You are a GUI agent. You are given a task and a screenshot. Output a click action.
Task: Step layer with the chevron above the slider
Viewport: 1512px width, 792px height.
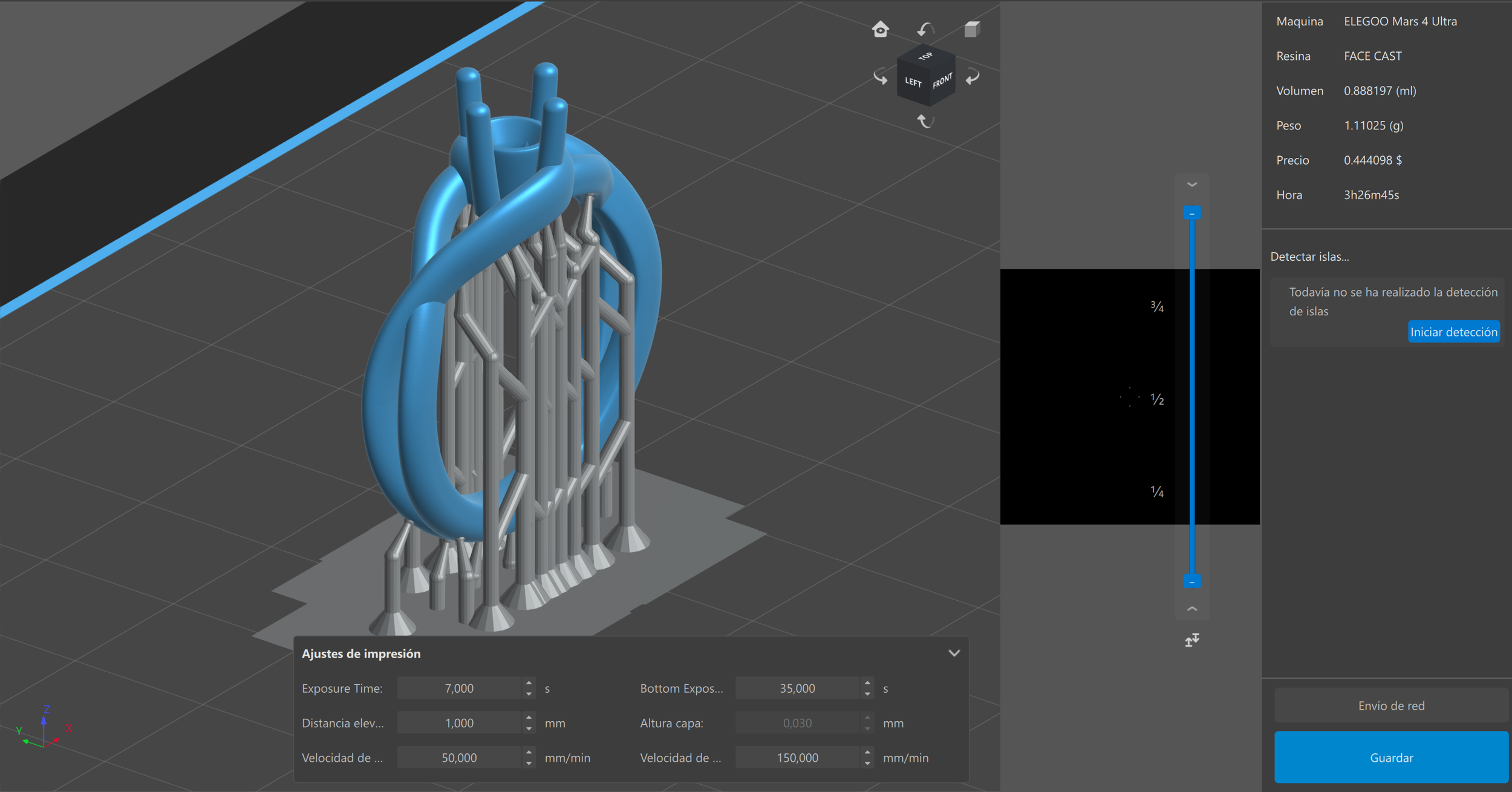pos(1192,185)
